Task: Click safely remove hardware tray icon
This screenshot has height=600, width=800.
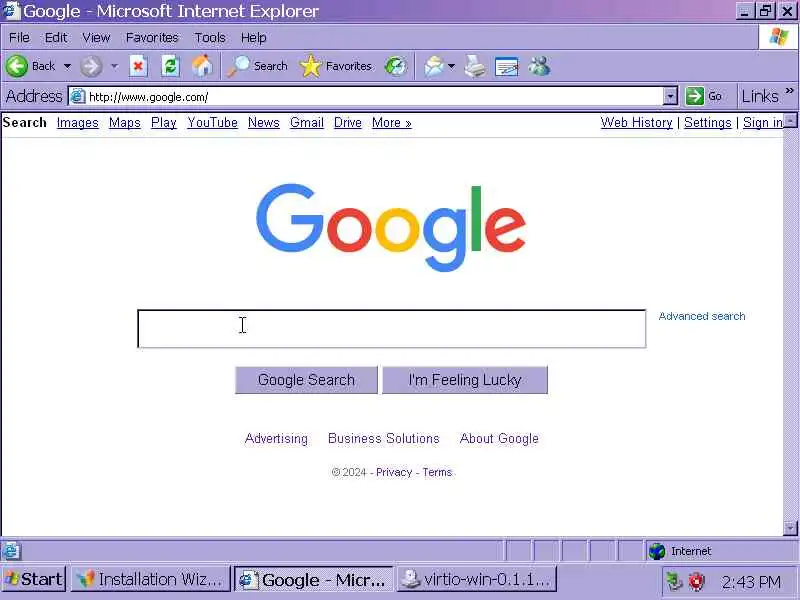Action: point(674,581)
